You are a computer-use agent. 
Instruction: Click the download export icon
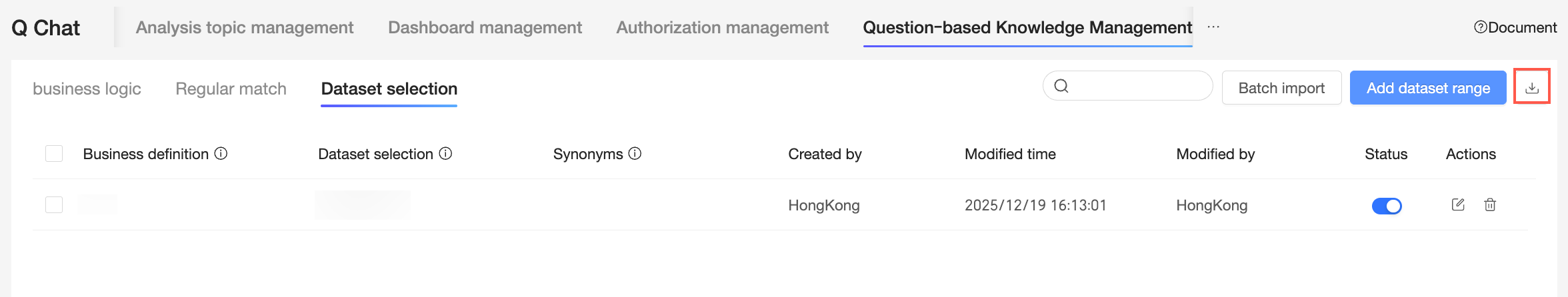(1532, 88)
